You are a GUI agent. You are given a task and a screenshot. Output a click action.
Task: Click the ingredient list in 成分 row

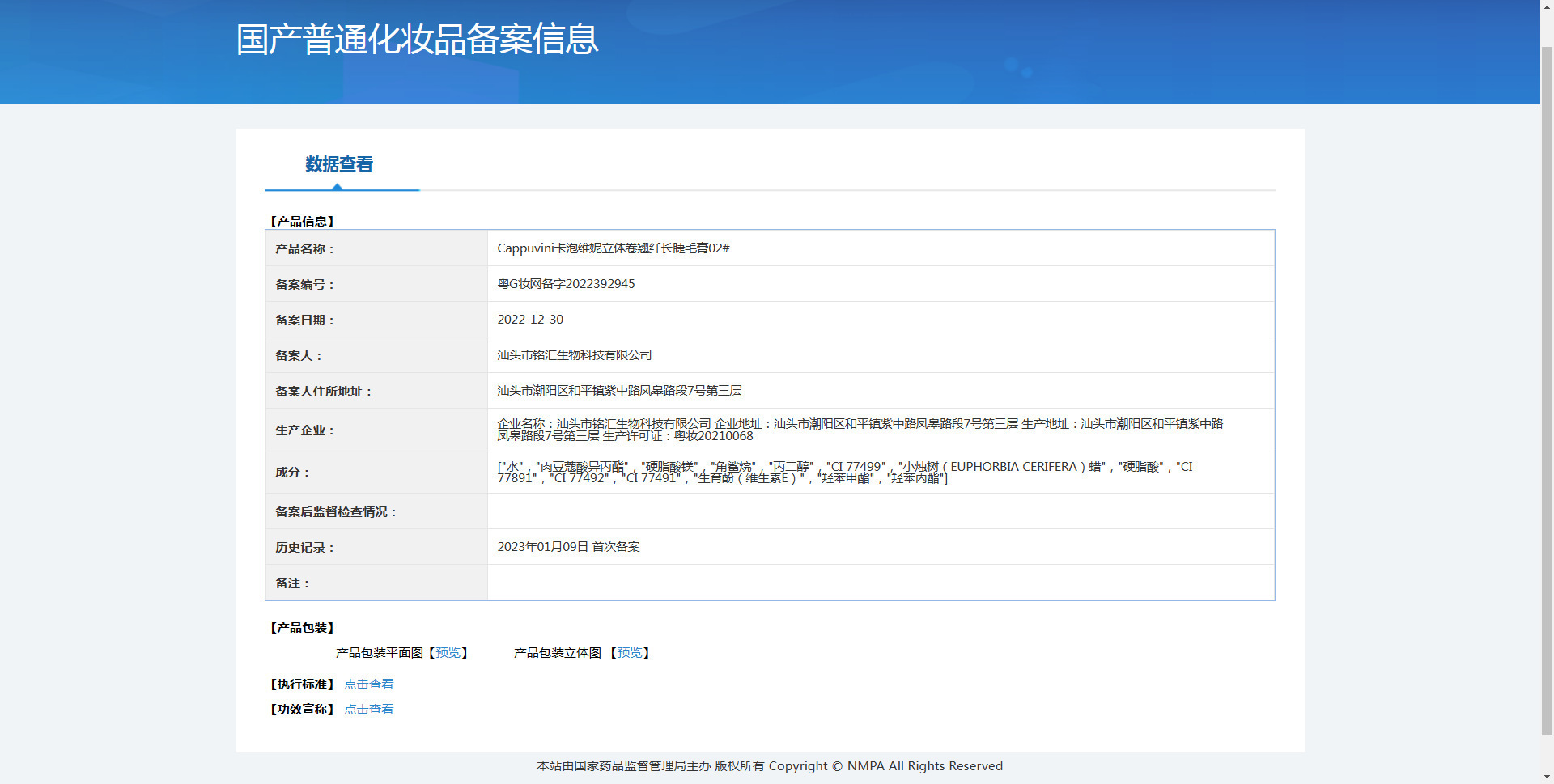point(845,473)
